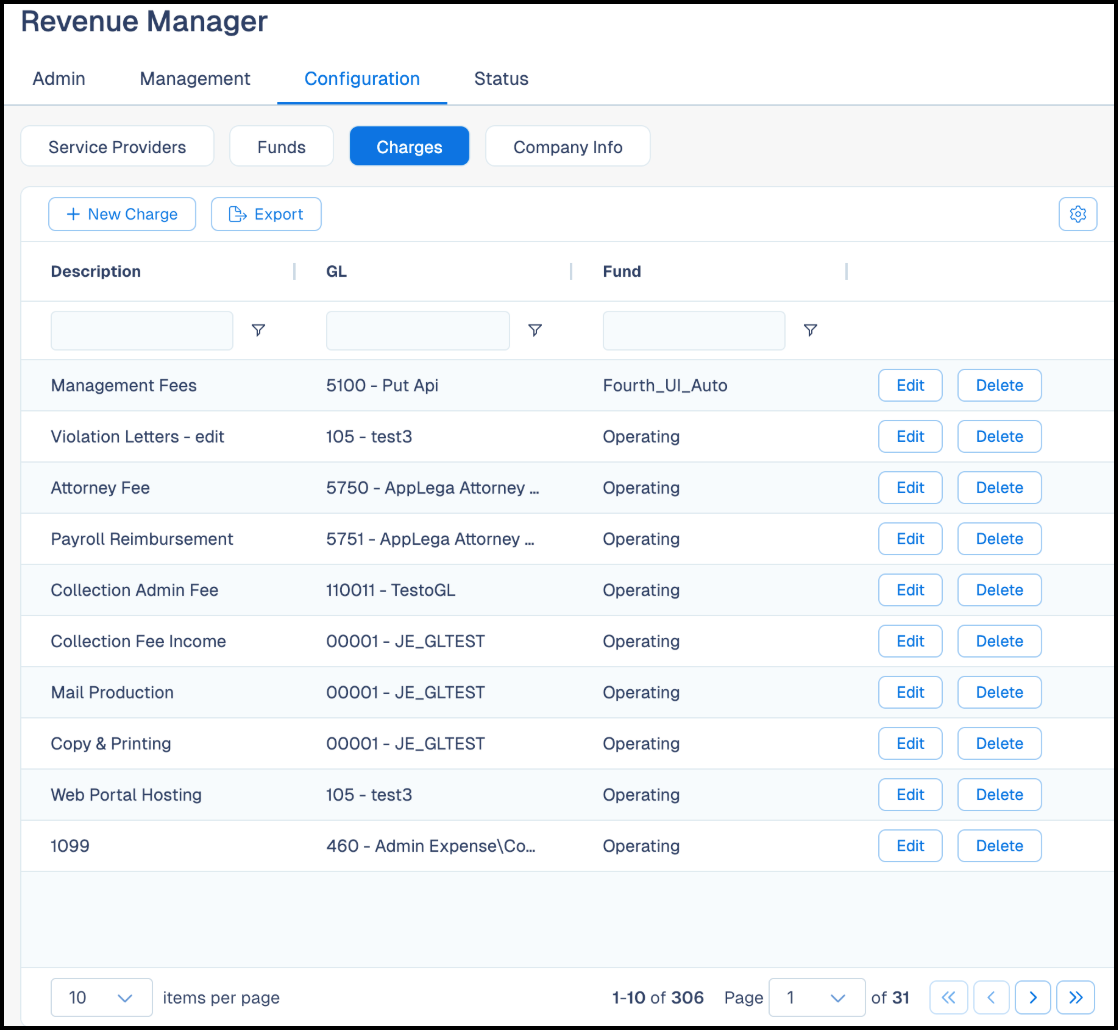Click the 5751 - AppLega Attorney GL cell
The image size is (1118, 1030).
click(x=430, y=539)
